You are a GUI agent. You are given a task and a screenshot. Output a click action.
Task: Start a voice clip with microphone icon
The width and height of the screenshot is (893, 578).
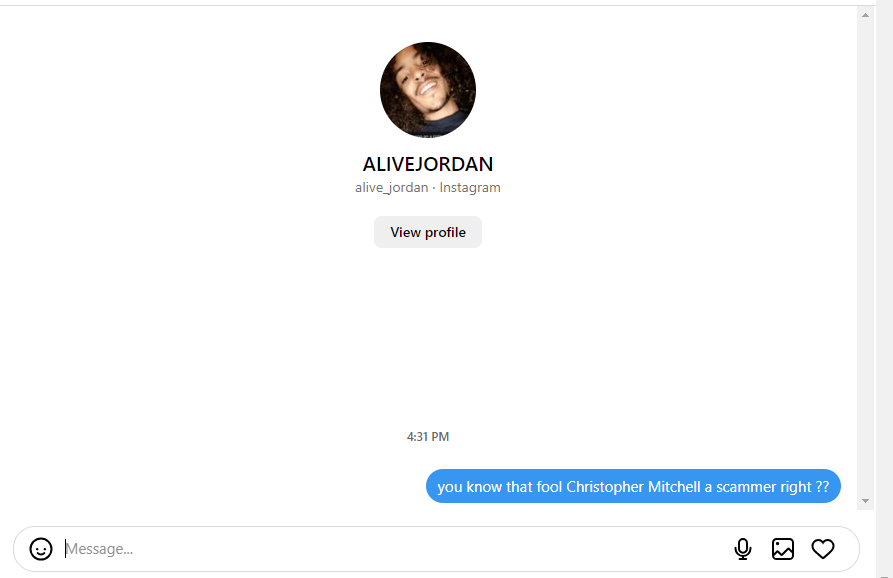(743, 549)
